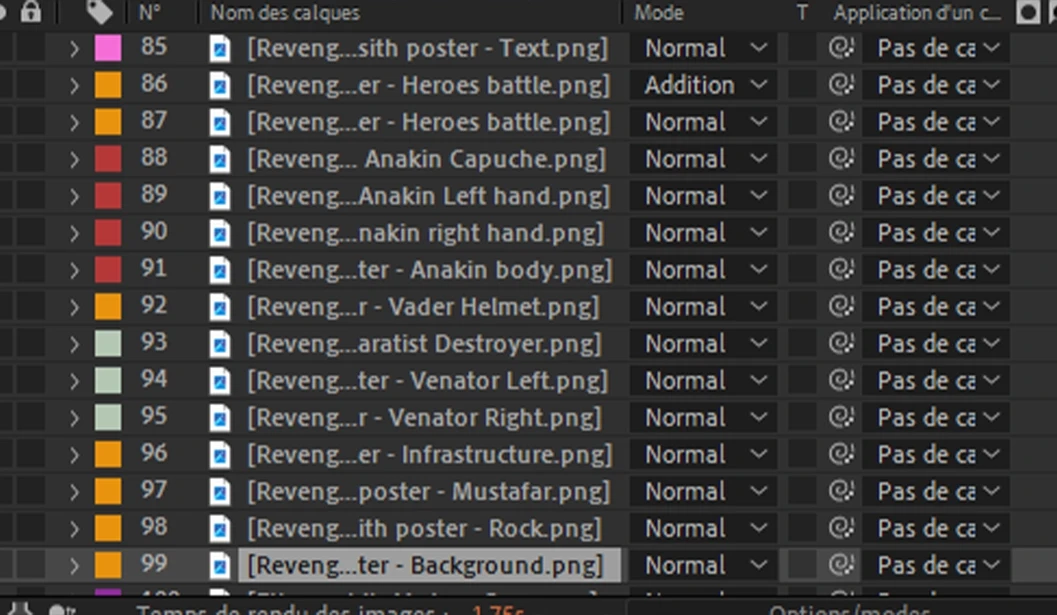This screenshot has height=615, width=1057.
Task: Expand layer 99 Background properties
Action: click(74, 566)
